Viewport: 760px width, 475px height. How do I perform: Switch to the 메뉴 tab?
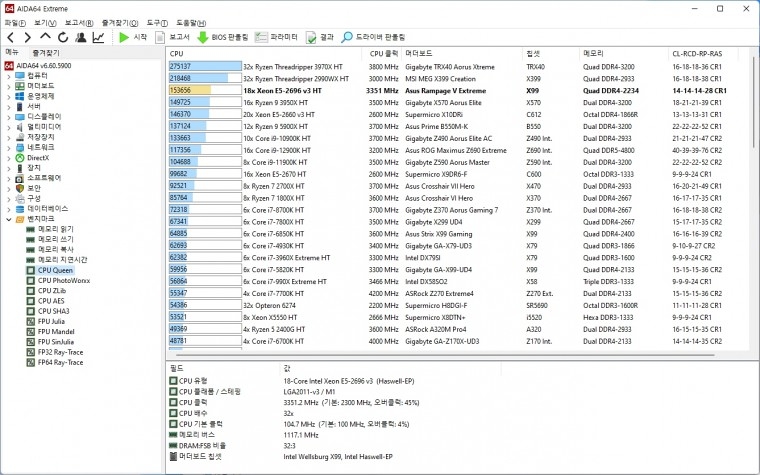(x=12, y=52)
